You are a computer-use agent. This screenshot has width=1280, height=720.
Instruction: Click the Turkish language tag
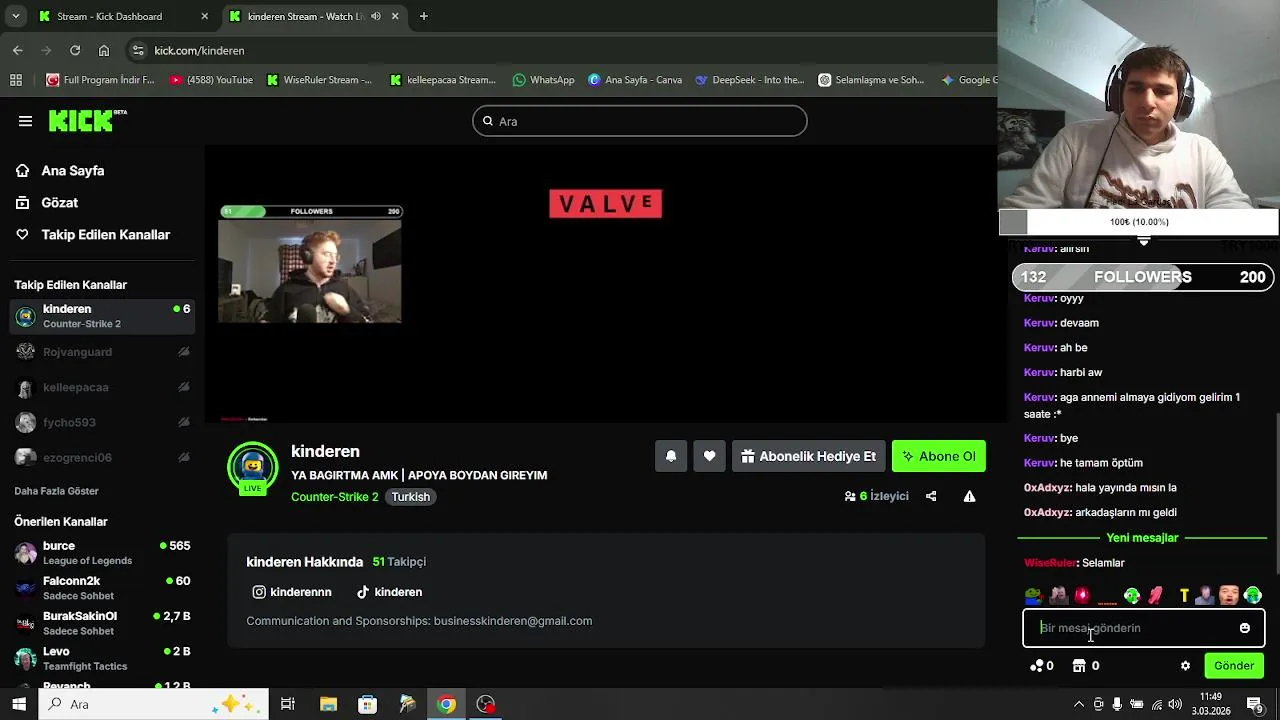coord(410,497)
